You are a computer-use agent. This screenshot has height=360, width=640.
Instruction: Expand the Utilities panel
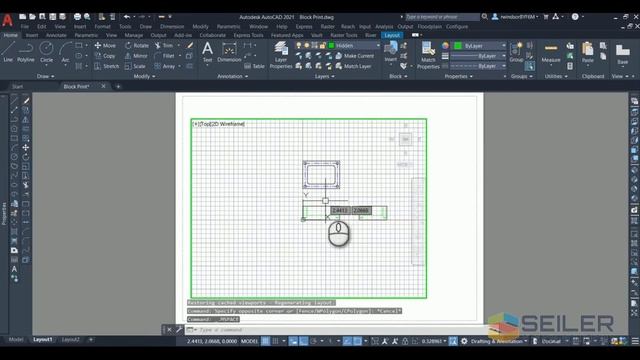pos(556,76)
